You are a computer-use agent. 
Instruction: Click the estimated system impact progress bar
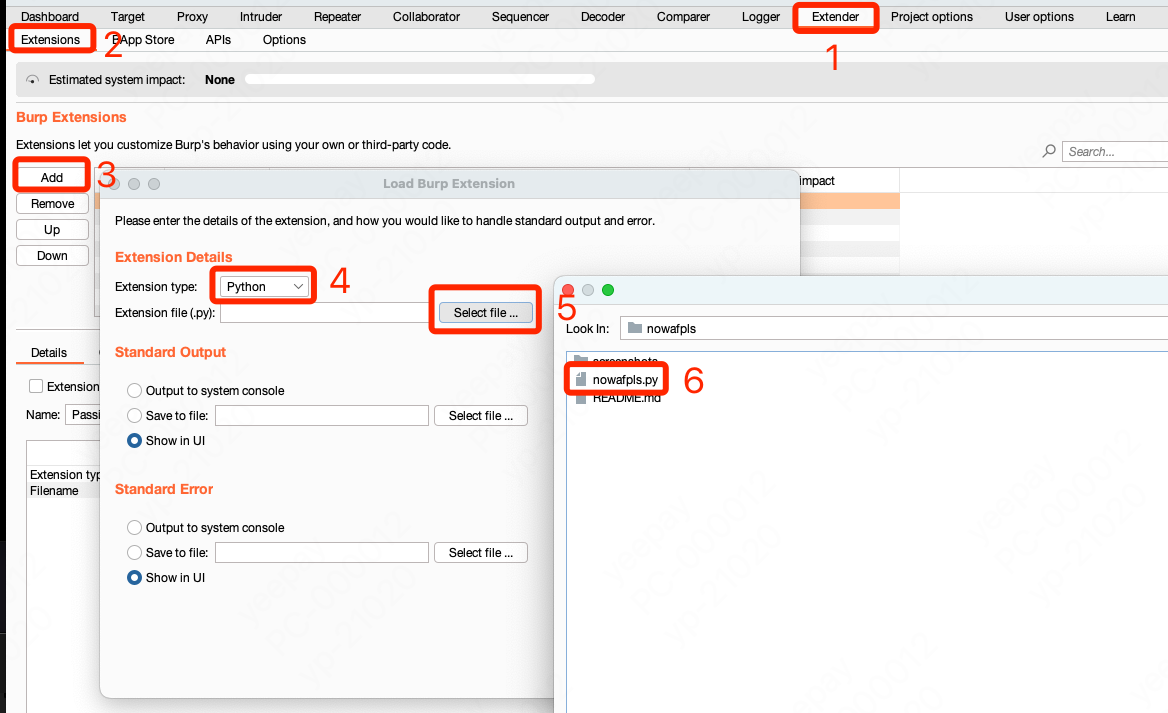(420, 80)
